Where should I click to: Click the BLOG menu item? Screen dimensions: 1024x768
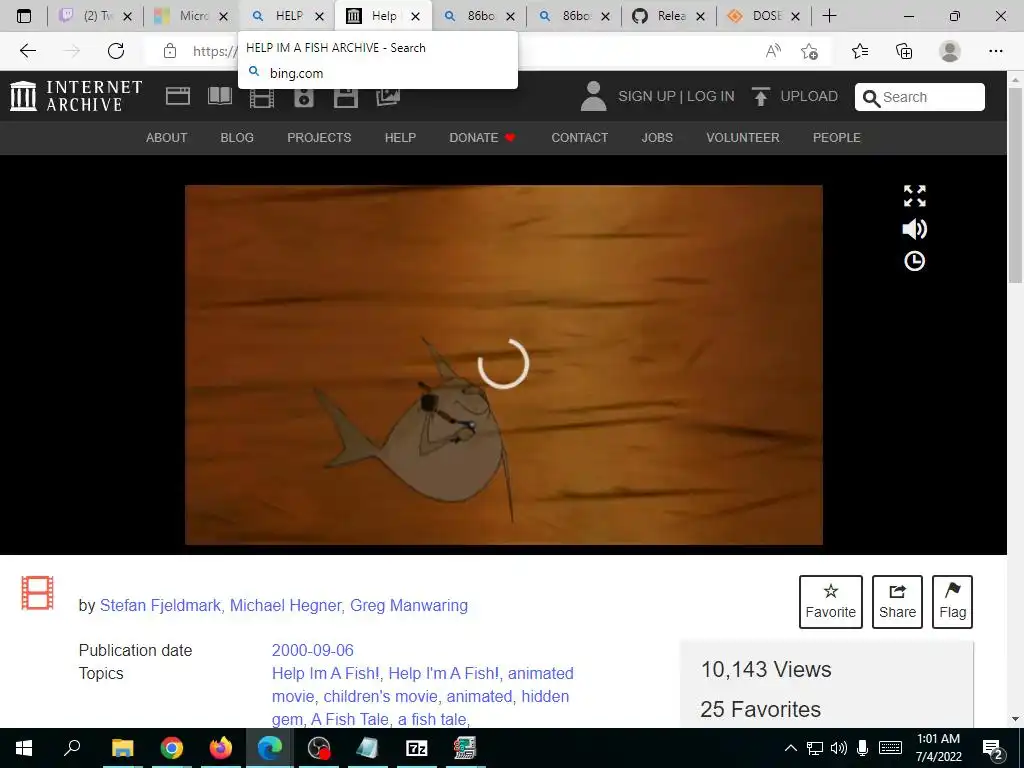tap(237, 138)
